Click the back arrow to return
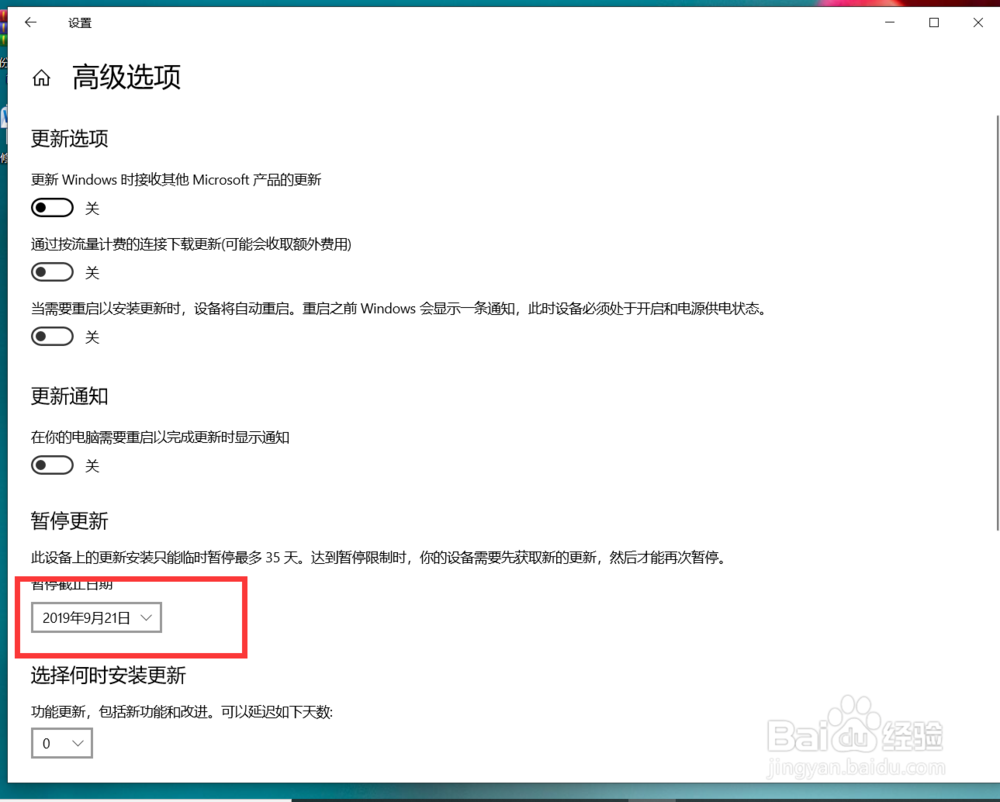The height and width of the screenshot is (802, 1000). 30,22
